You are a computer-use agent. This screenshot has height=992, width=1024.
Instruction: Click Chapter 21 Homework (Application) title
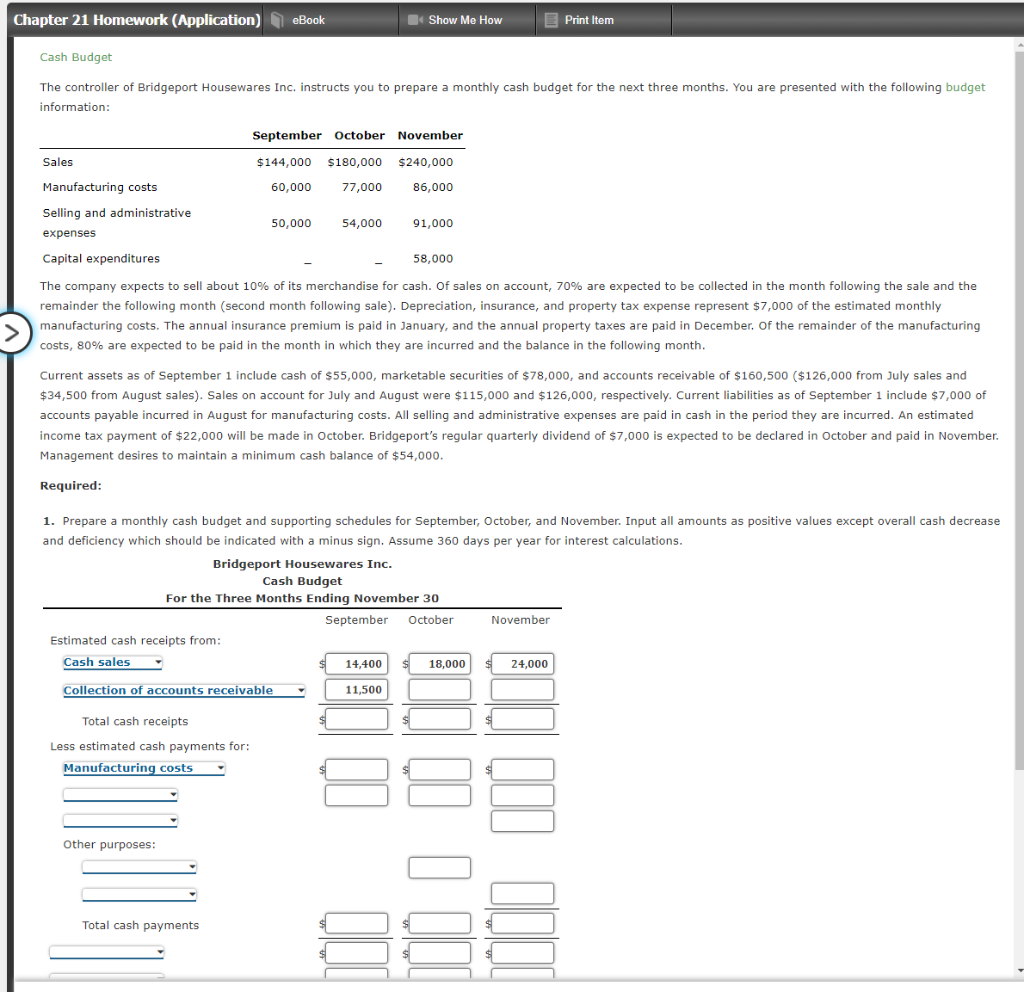136,20
